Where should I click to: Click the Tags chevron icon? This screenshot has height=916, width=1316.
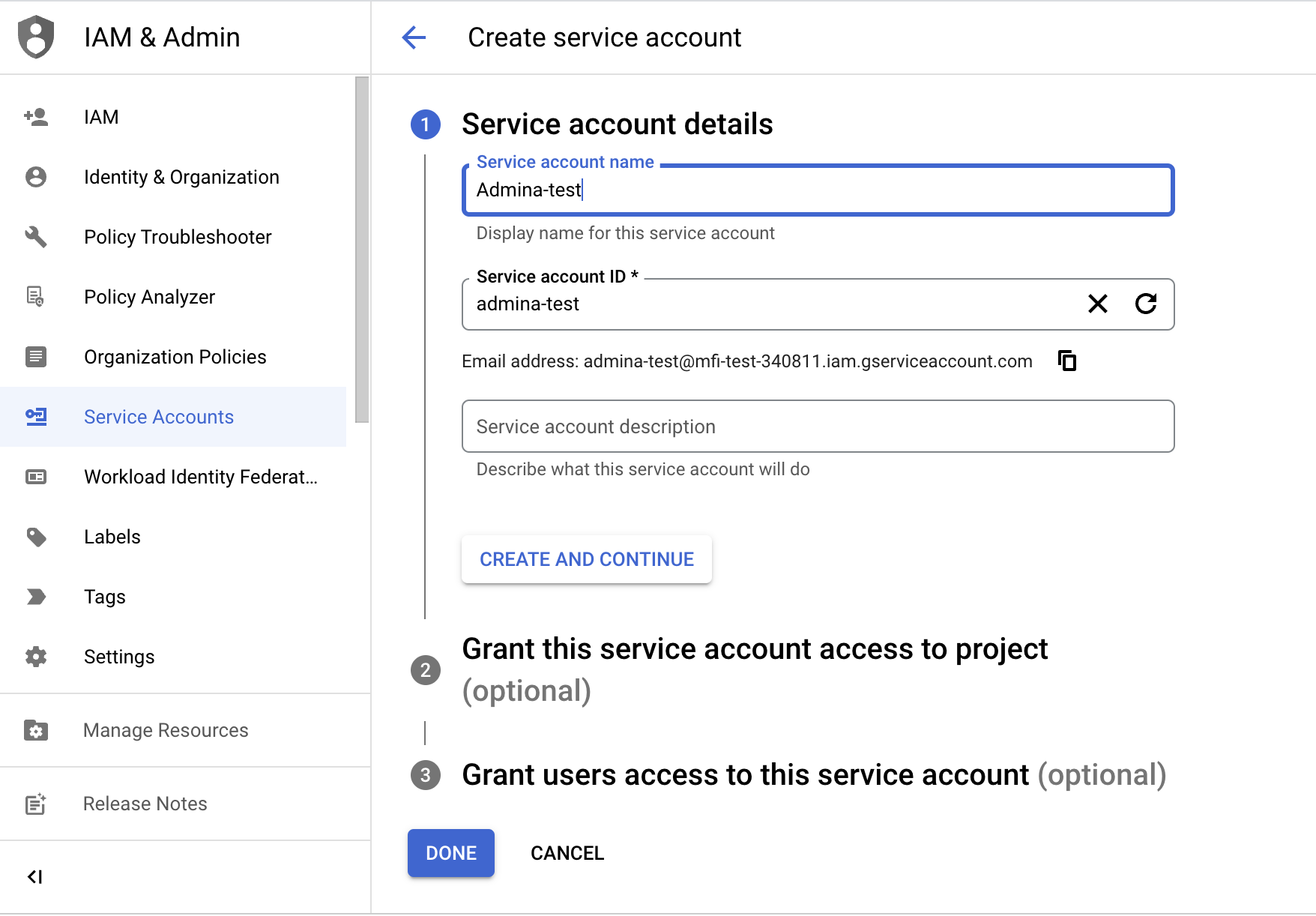point(36,597)
